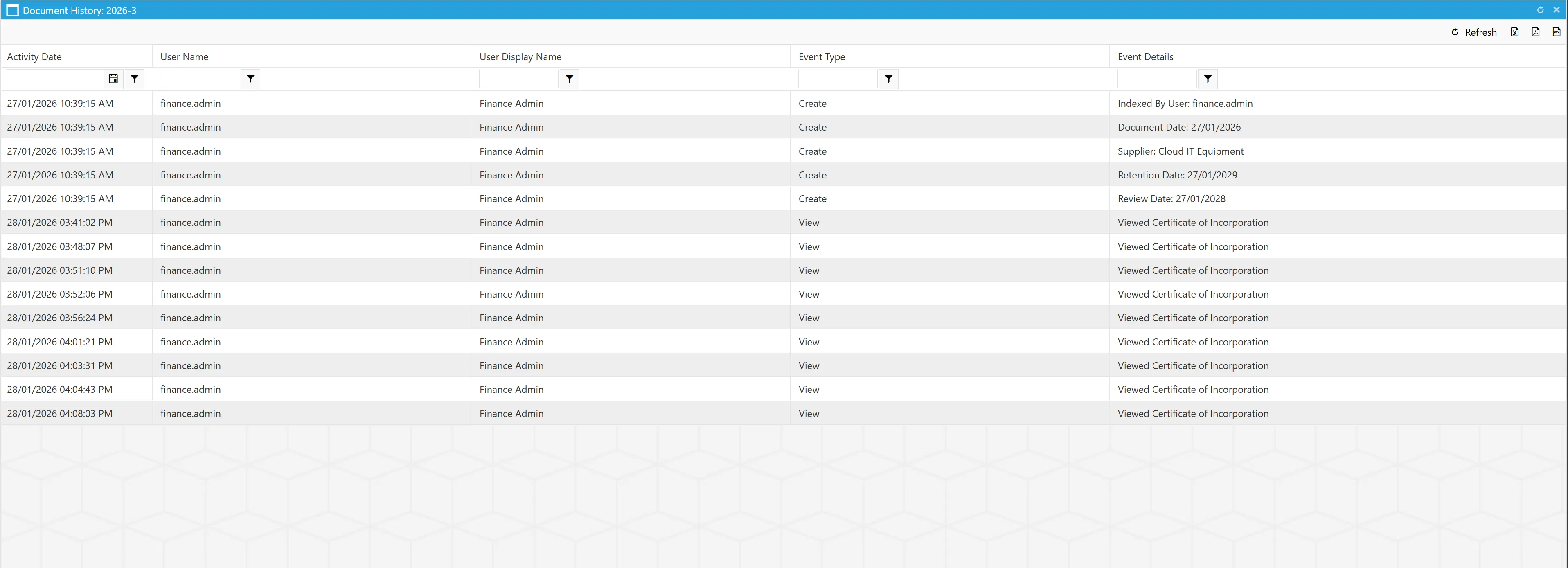Click the Refresh button in toolbar
Screen dimensions: 1568x568
[1473, 32]
